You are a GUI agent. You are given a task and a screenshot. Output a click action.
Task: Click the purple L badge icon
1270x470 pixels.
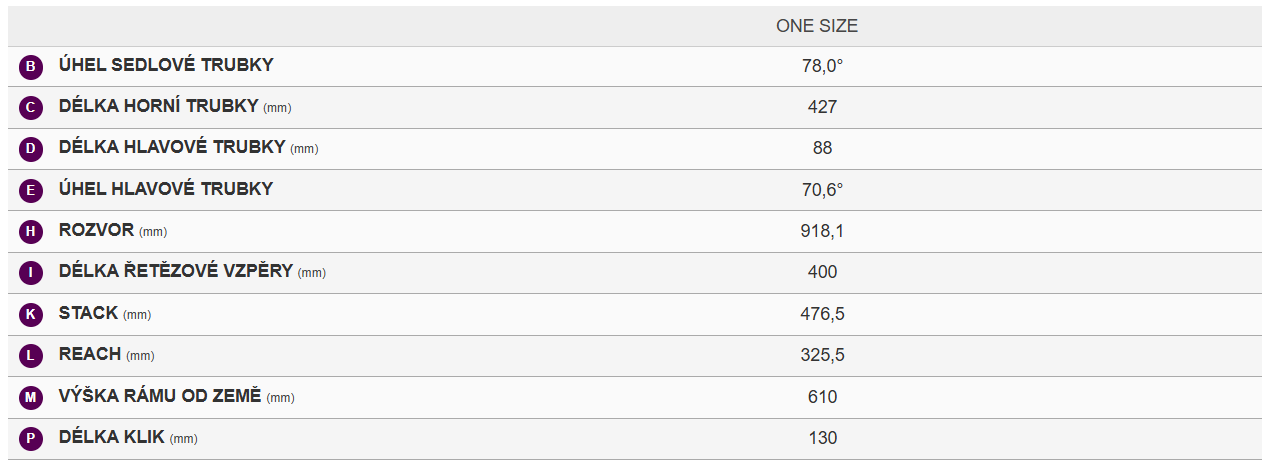point(31,356)
